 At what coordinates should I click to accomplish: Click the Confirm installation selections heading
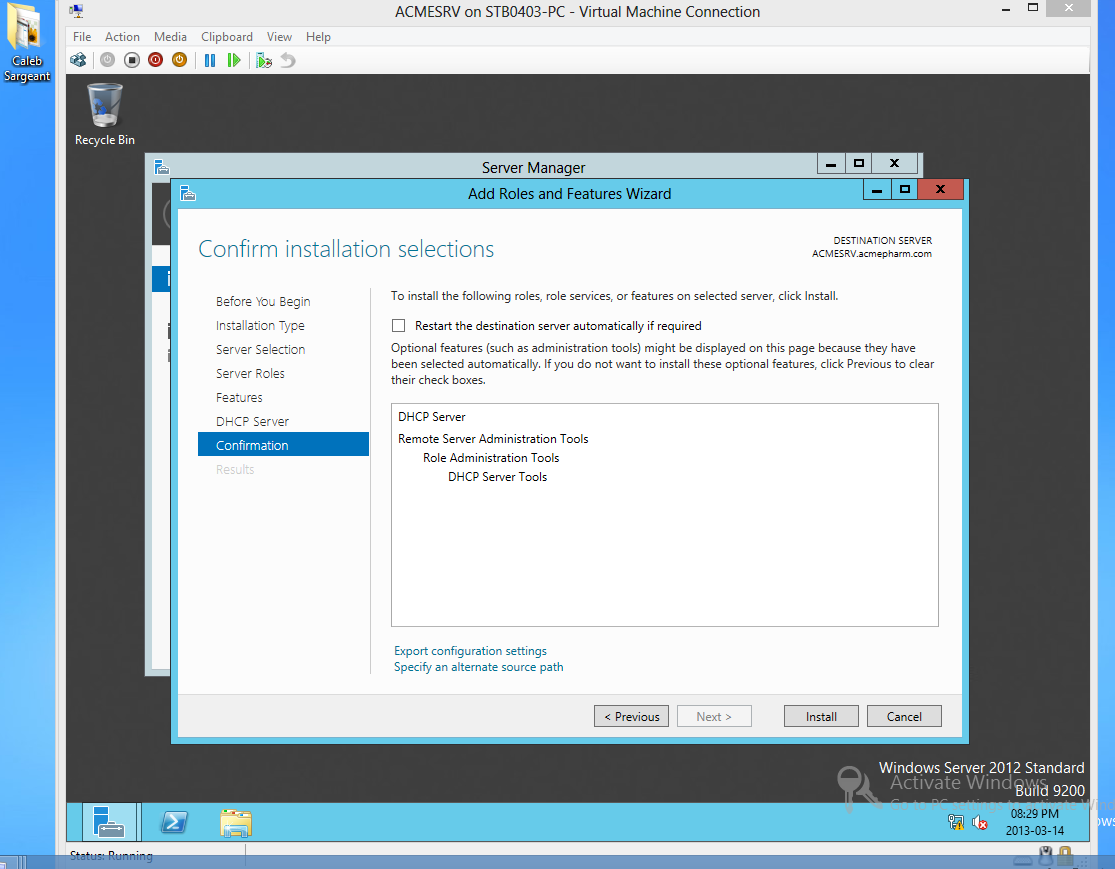pos(346,249)
